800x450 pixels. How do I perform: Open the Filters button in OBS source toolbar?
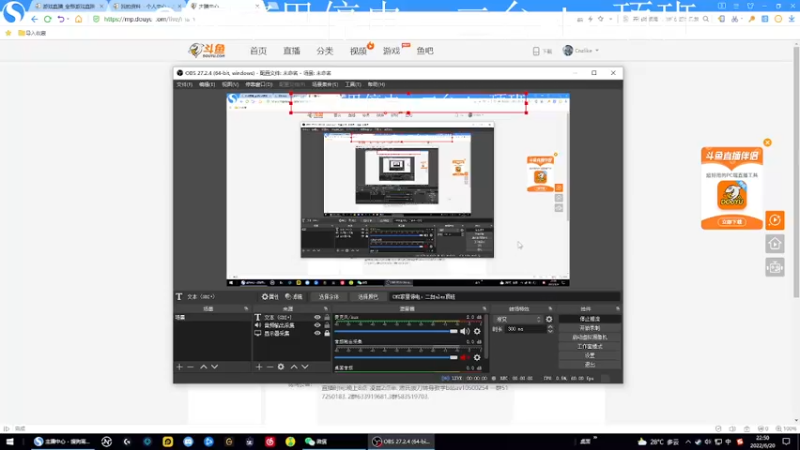pyautogui.click(x=294, y=296)
